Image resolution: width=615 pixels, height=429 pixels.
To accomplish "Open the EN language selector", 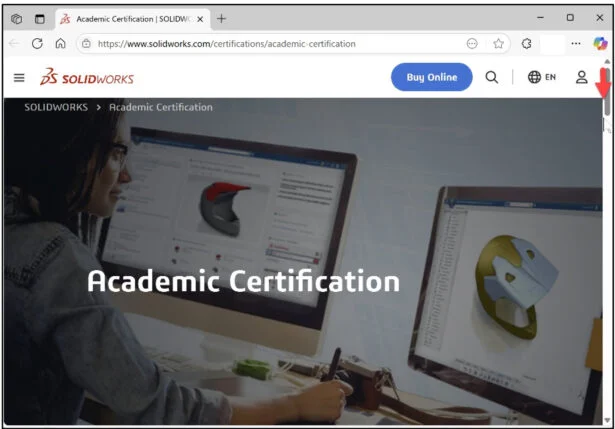I will (x=542, y=77).
